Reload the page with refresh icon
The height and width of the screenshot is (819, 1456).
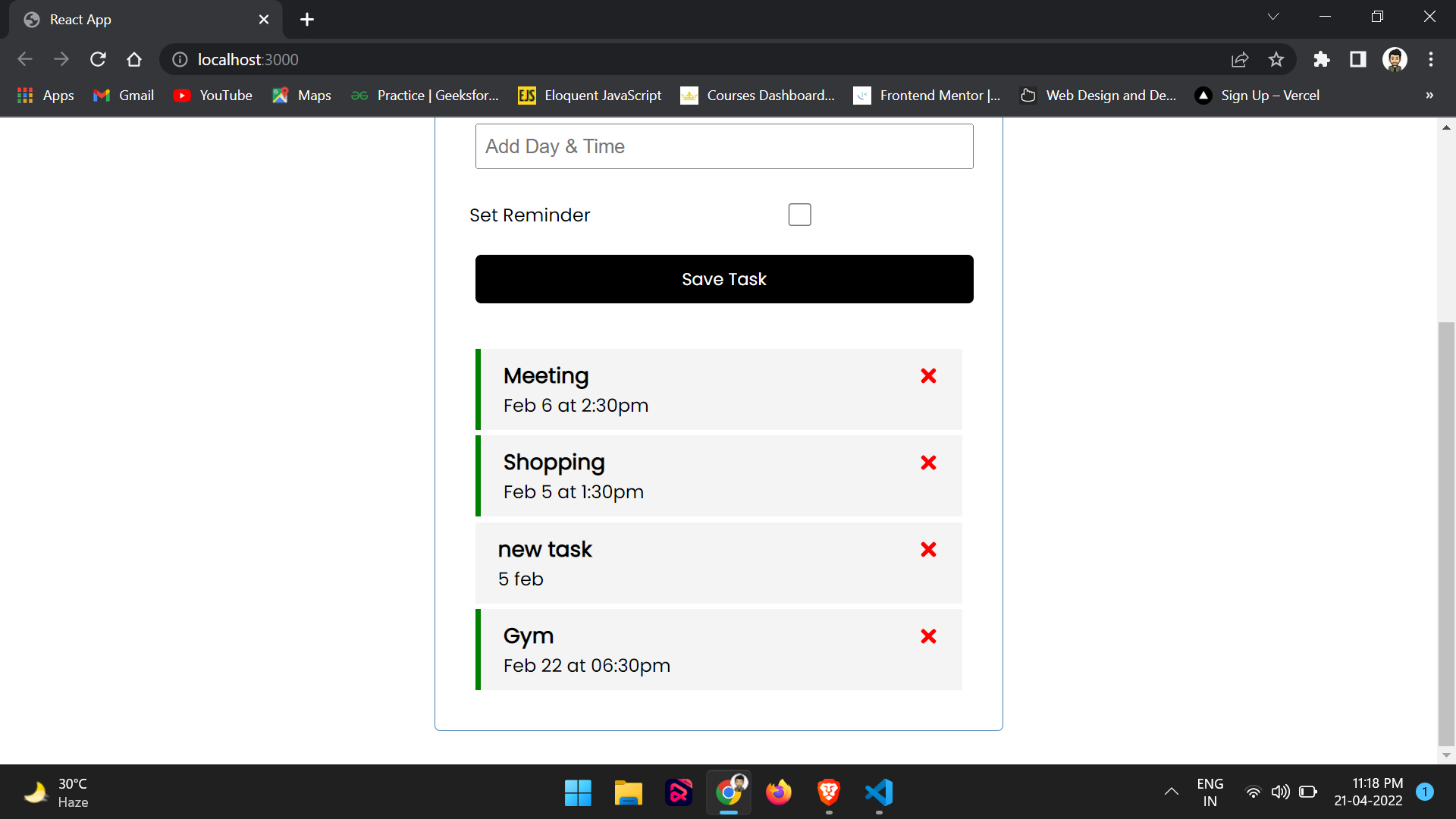(x=98, y=59)
